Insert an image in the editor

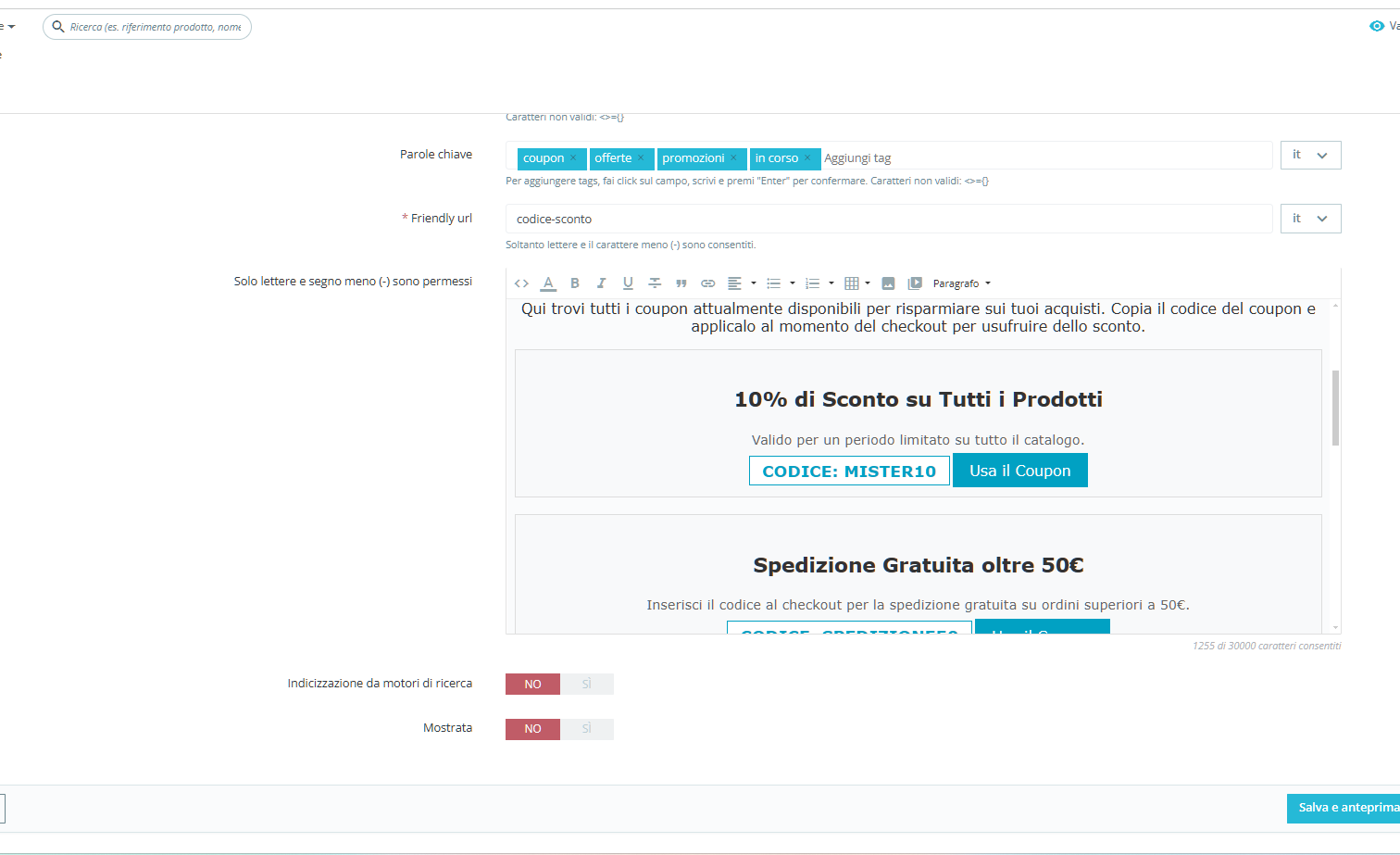tap(888, 283)
